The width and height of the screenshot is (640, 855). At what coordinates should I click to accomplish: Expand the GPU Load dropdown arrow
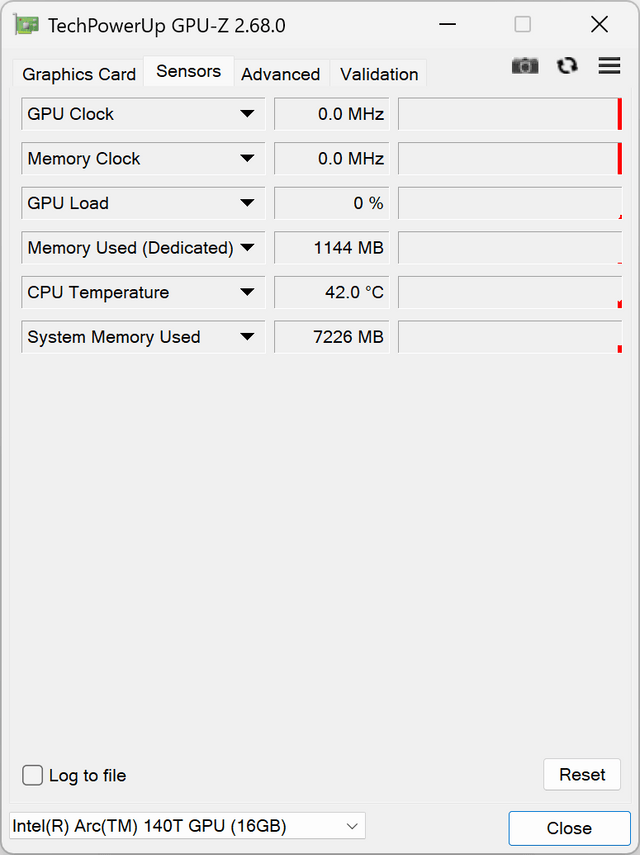pos(247,203)
